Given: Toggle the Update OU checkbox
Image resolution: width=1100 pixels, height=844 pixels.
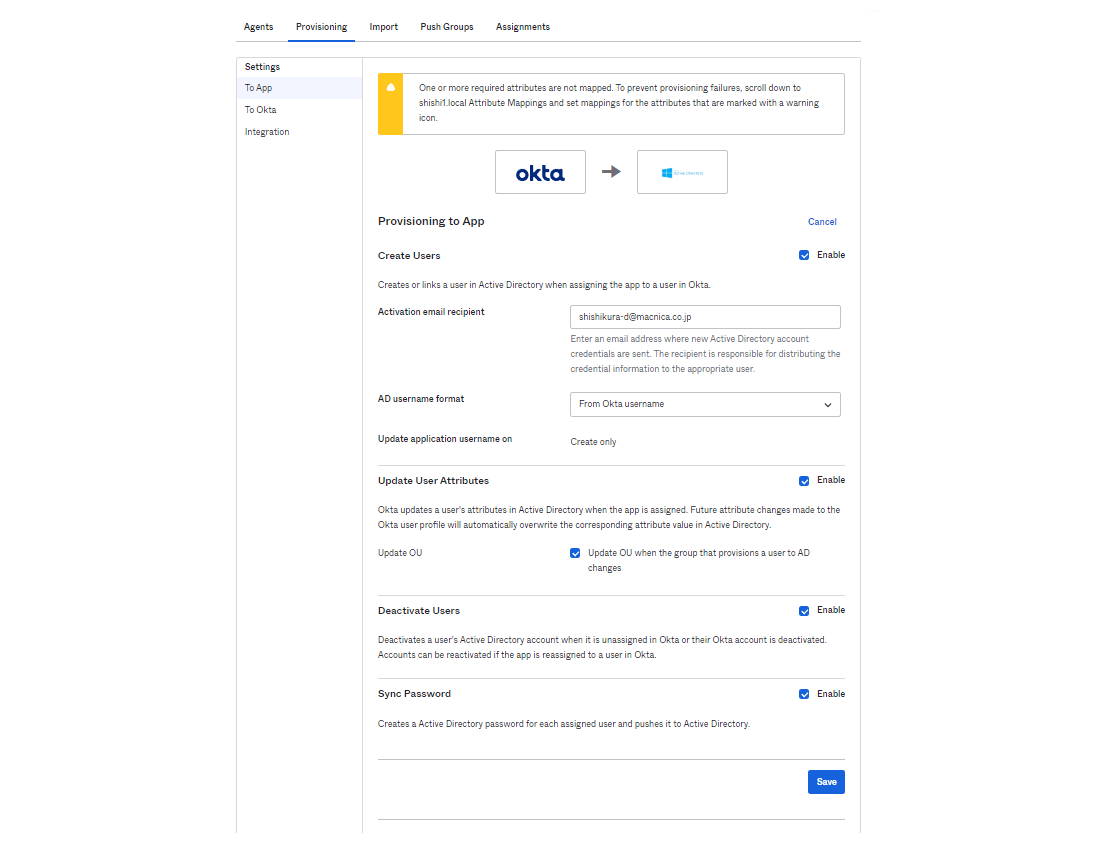Looking at the screenshot, I should pyautogui.click(x=575, y=553).
